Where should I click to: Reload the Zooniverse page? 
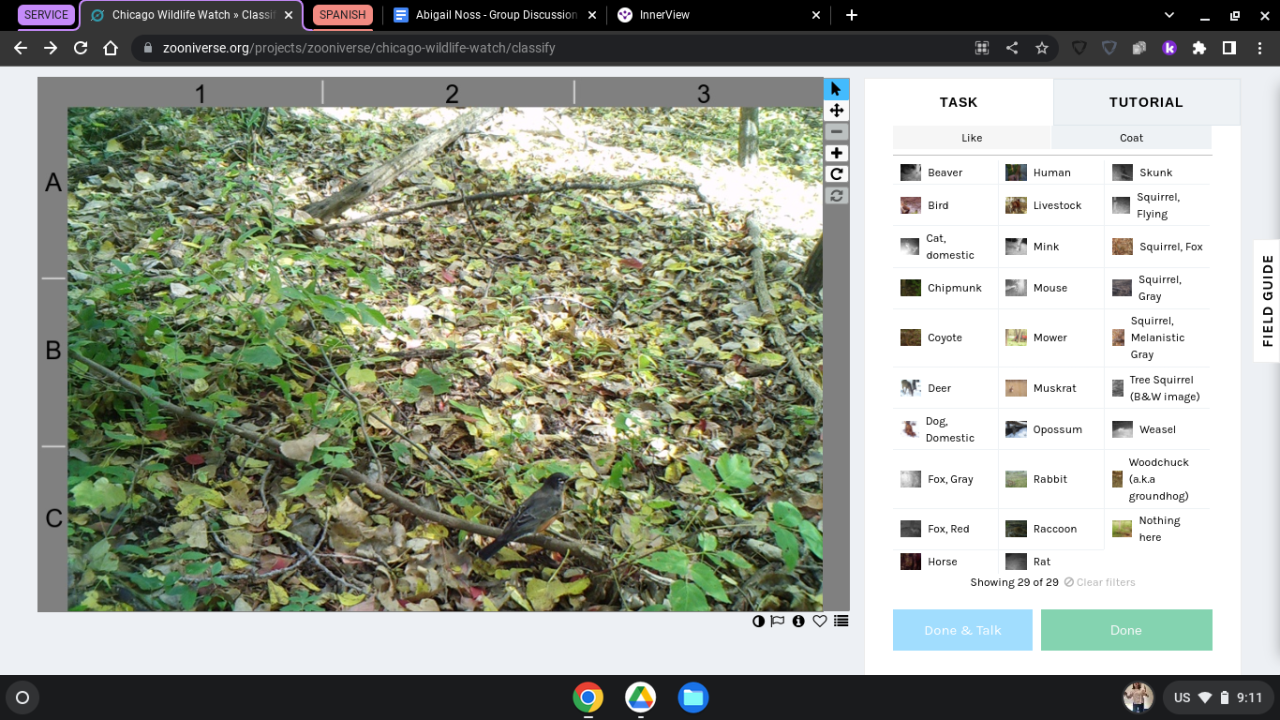pyautogui.click(x=81, y=48)
